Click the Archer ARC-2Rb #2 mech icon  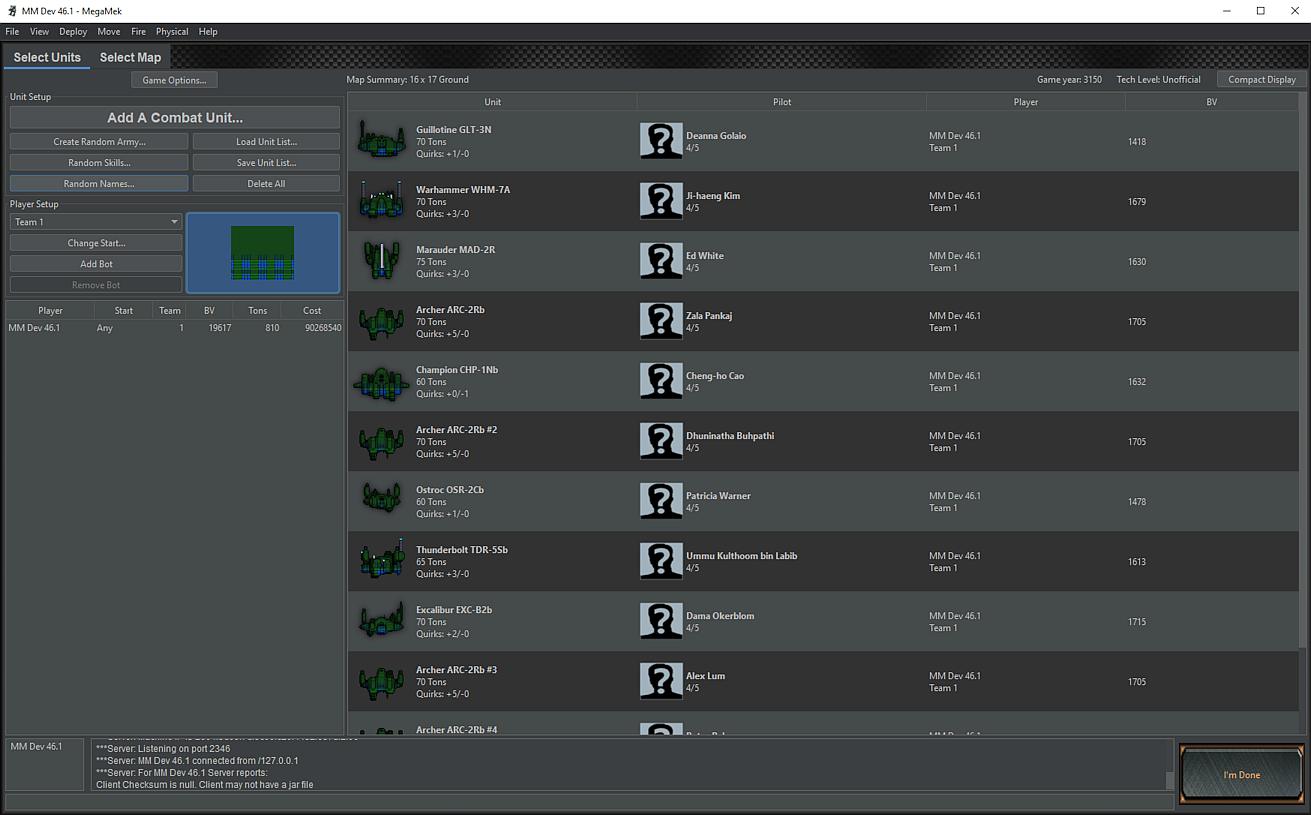pyautogui.click(x=381, y=441)
